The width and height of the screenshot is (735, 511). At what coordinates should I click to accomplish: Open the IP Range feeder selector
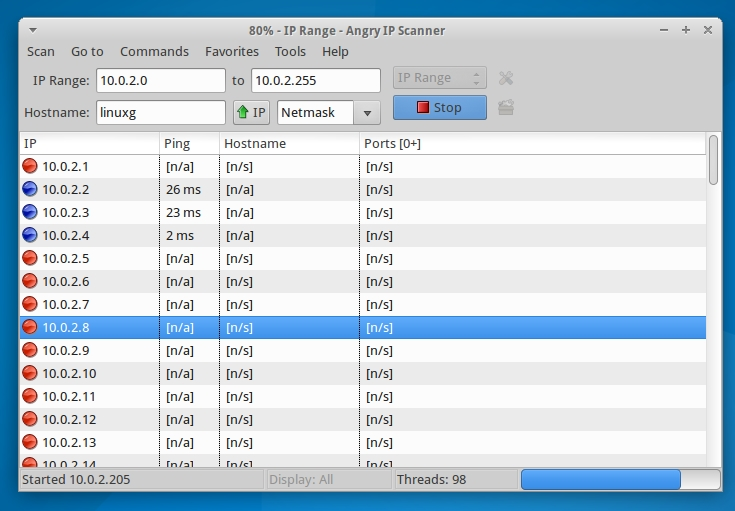[440, 78]
